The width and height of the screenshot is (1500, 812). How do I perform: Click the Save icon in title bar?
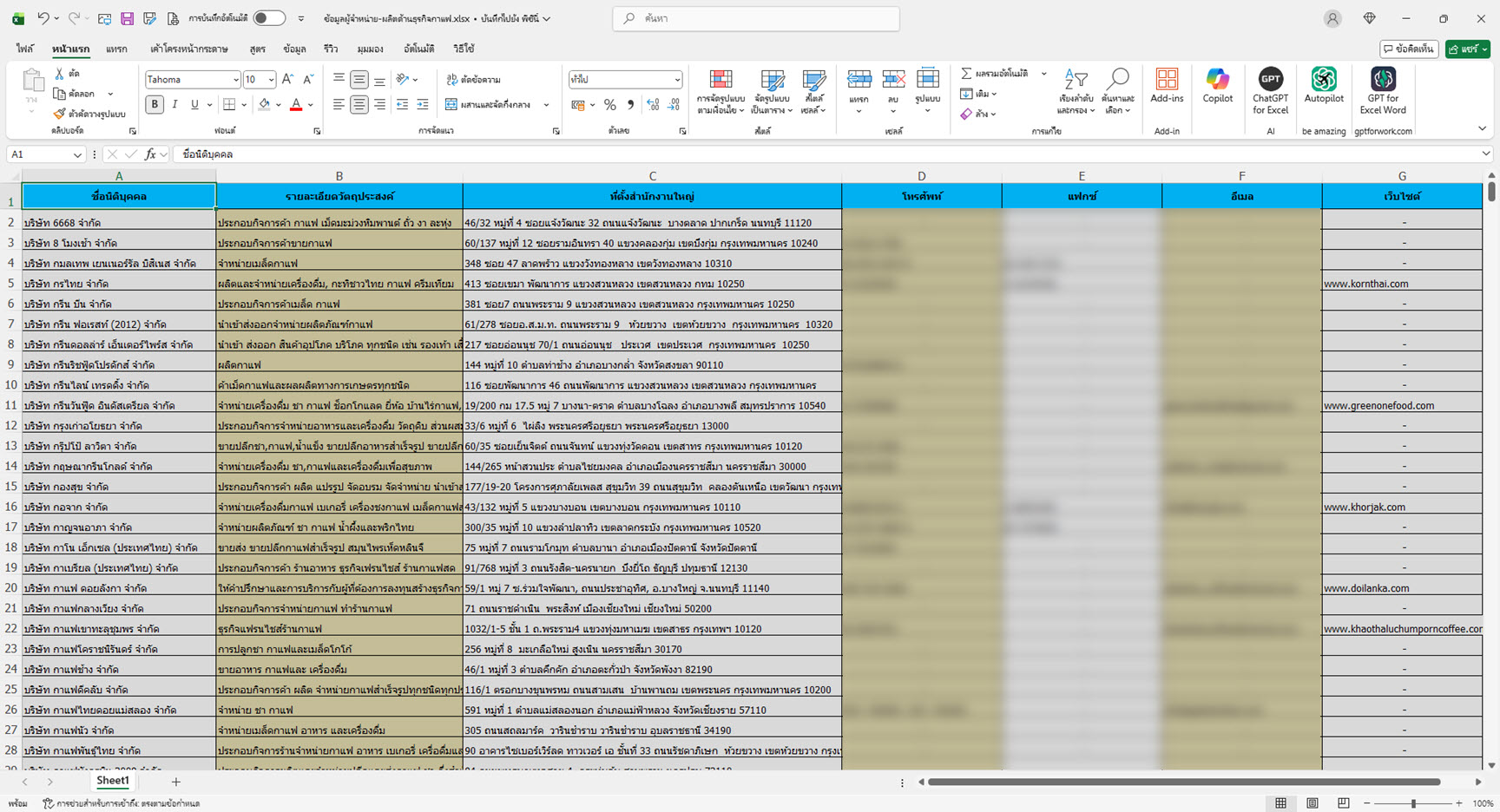pyautogui.click(x=127, y=18)
